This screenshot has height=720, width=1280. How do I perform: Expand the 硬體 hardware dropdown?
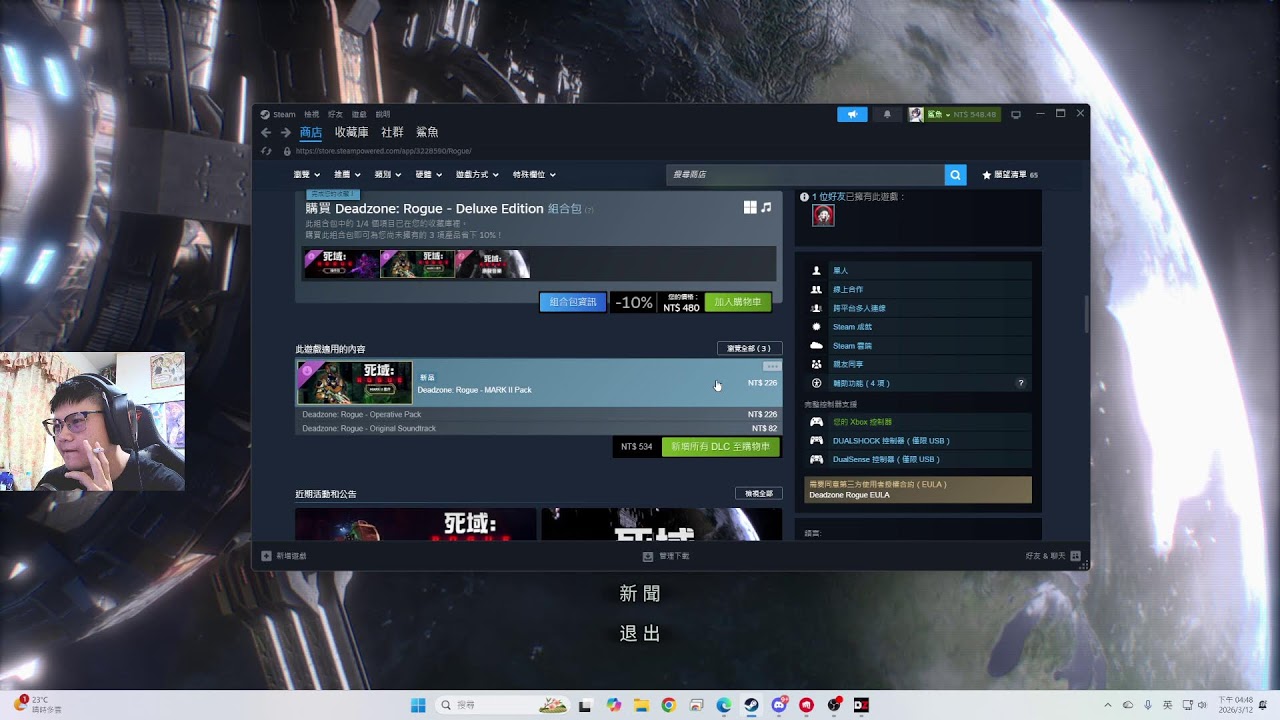click(429, 175)
